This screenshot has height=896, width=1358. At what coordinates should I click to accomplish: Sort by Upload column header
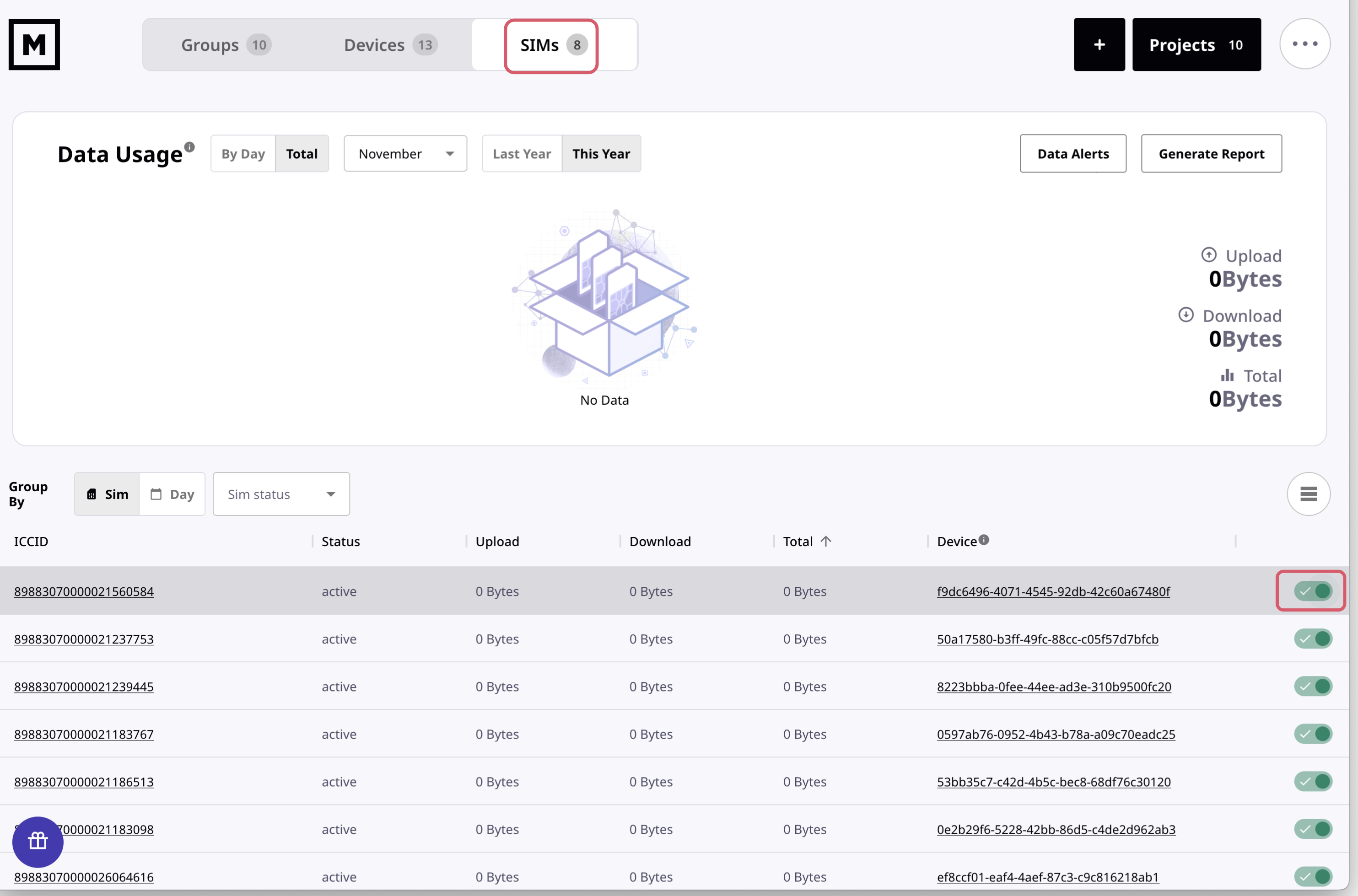point(497,541)
